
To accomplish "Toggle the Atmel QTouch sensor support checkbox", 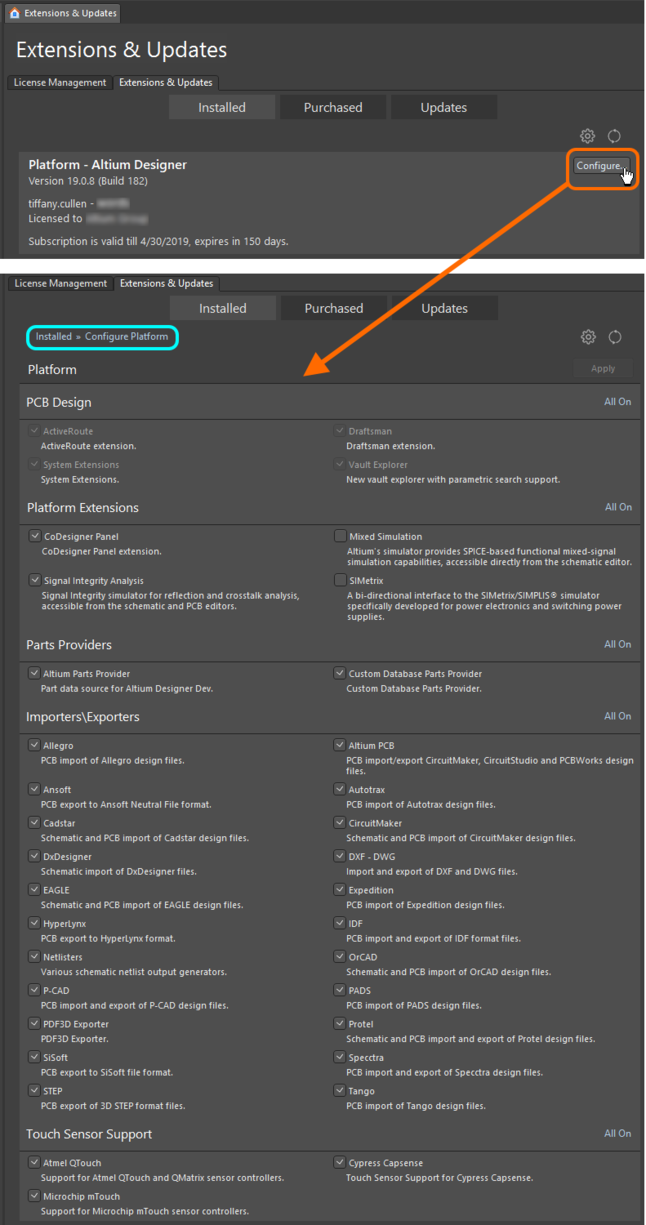I will tap(33, 1162).
